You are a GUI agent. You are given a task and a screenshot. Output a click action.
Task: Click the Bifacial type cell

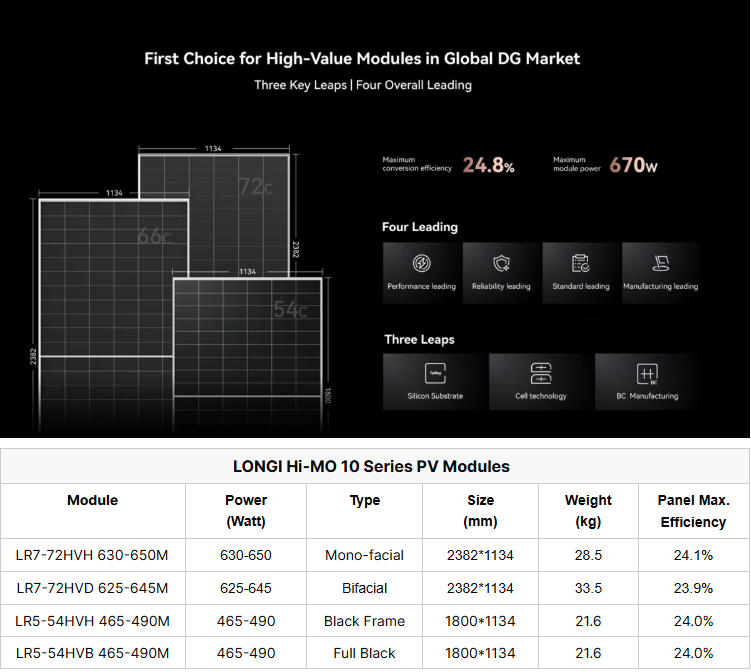pyautogui.click(x=364, y=588)
